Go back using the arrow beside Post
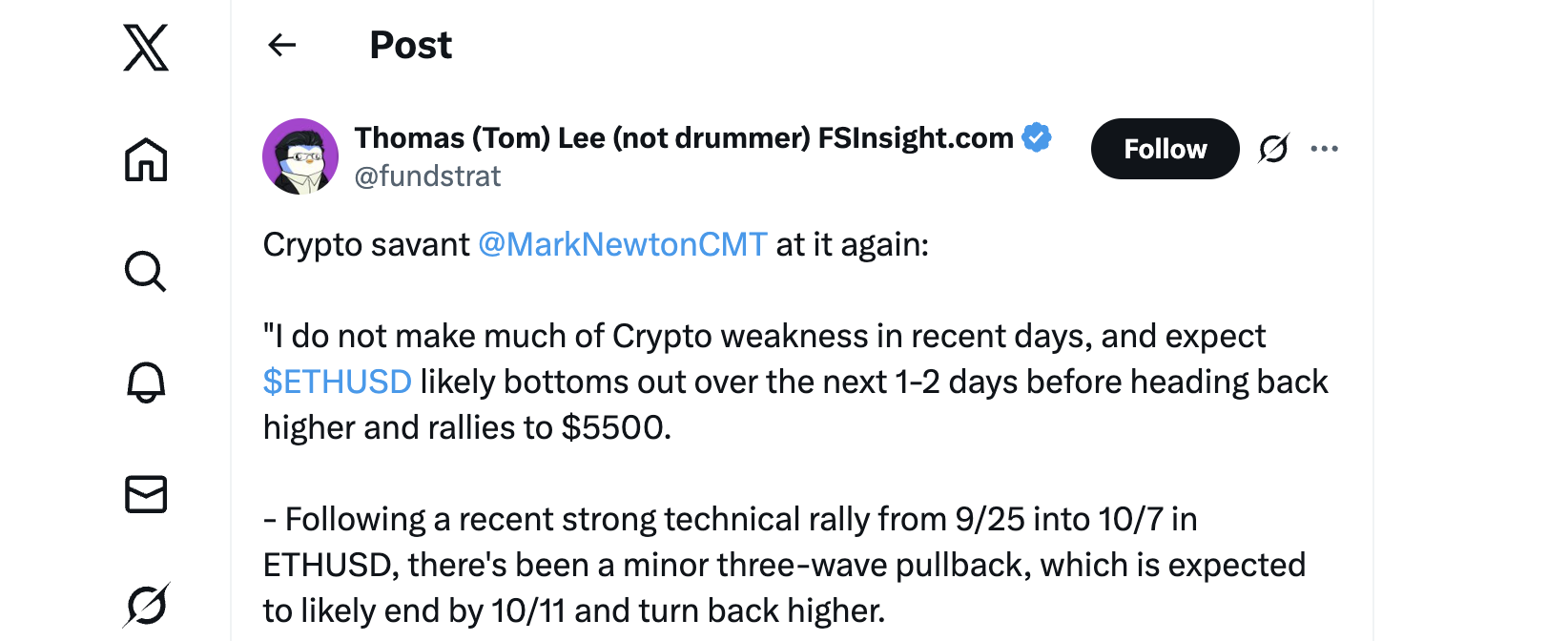1568x641 pixels. click(x=282, y=45)
